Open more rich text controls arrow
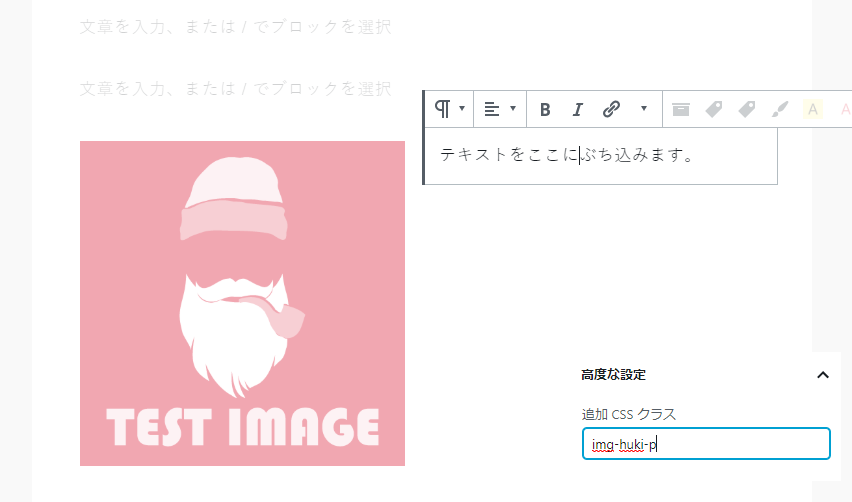This screenshot has height=502, width=852. click(x=644, y=109)
